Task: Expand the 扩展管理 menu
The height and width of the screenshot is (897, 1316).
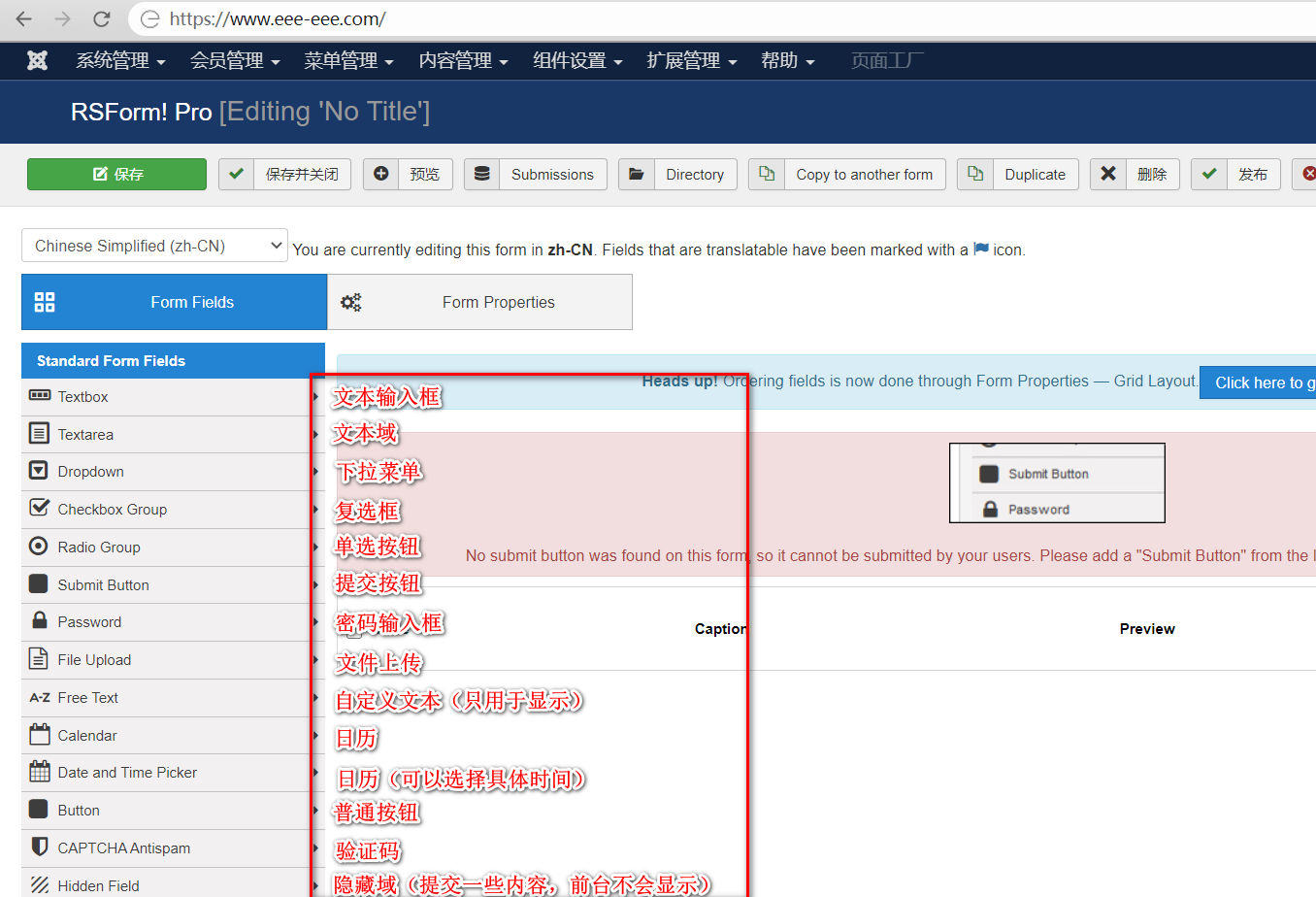Action: click(x=691, y=61)
